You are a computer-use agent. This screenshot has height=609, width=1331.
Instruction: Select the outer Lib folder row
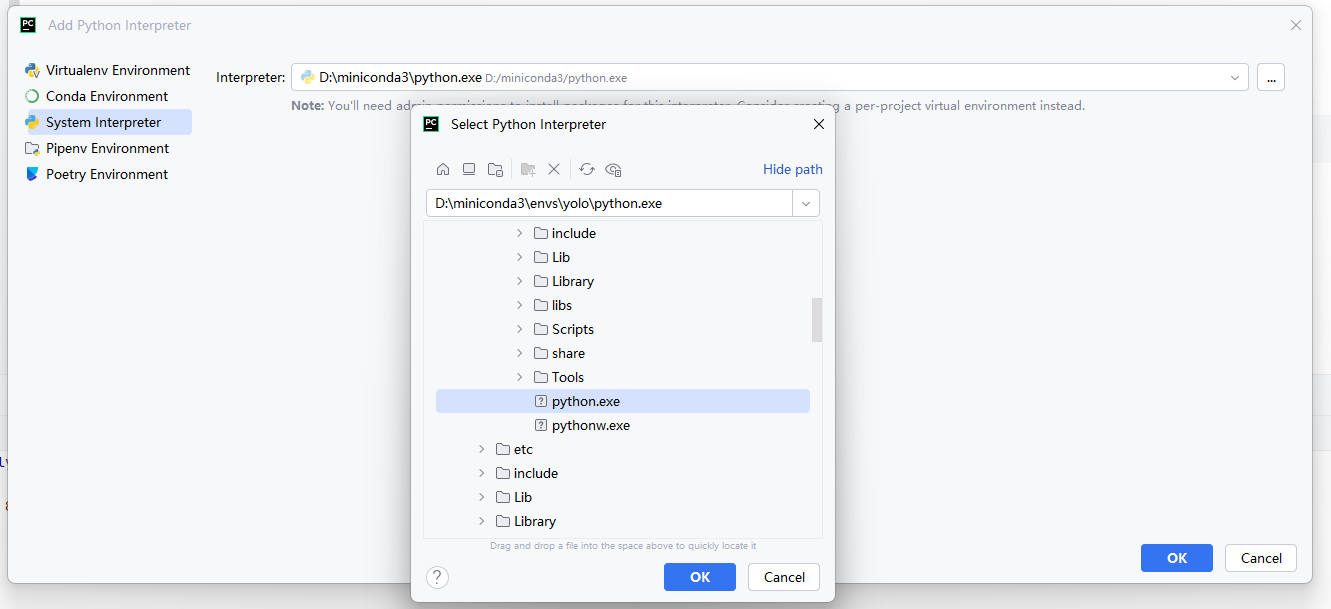623,497
